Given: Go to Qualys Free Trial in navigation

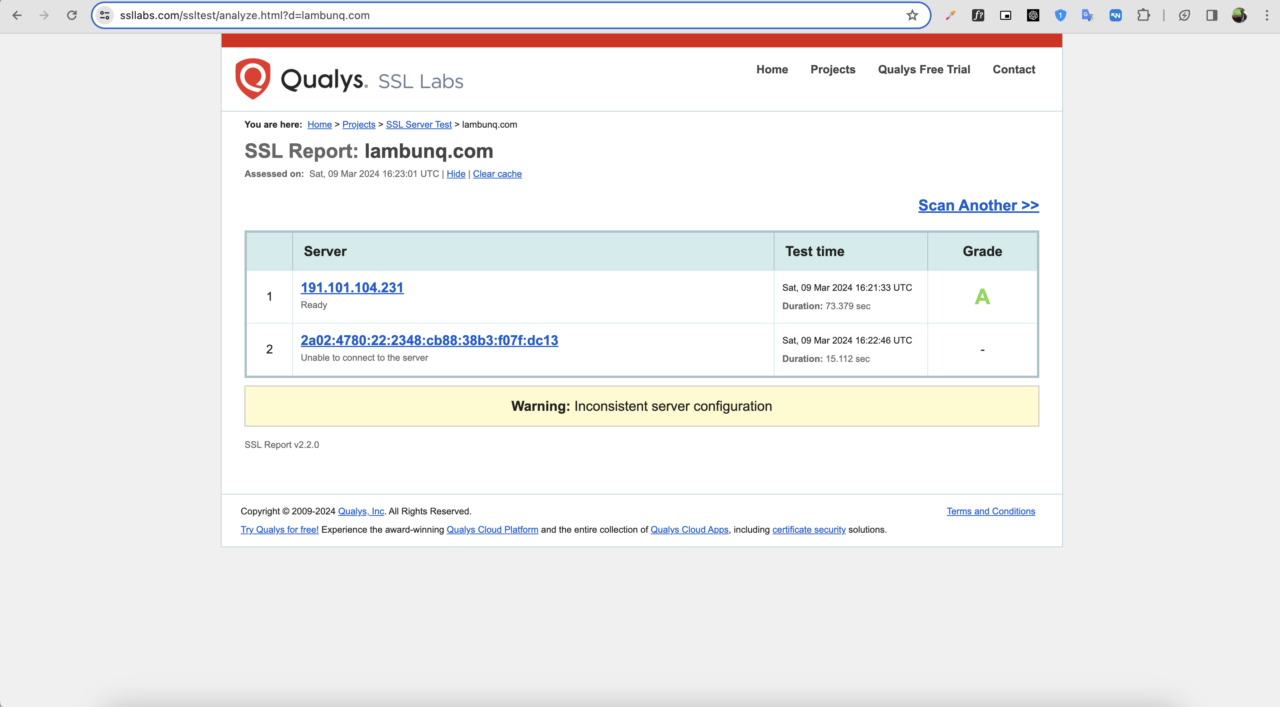Looking at the screenshot, I should click(923, 70).
